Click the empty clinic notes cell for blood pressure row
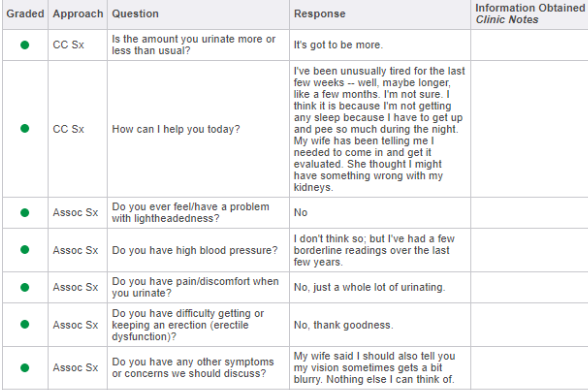Viewport: 588px width, 390px height. [529, 250]
